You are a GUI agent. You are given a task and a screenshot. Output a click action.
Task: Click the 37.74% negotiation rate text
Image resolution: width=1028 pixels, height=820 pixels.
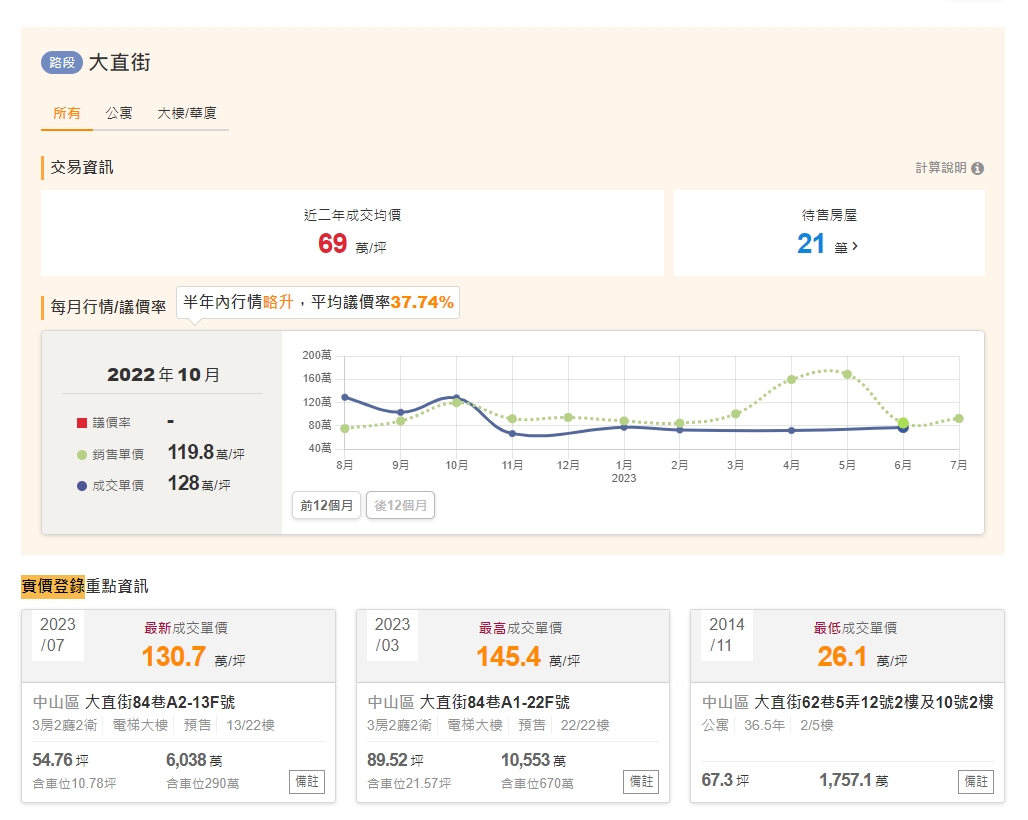point(422,302)
